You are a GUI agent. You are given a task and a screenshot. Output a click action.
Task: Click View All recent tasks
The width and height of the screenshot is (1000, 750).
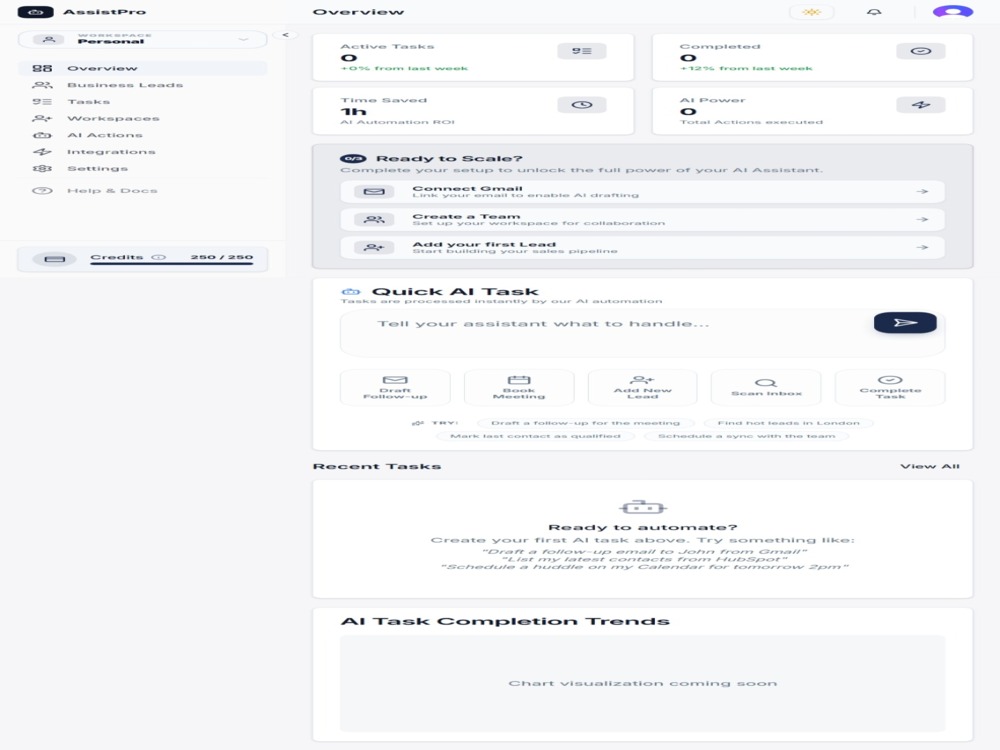(x=930, y=466)
